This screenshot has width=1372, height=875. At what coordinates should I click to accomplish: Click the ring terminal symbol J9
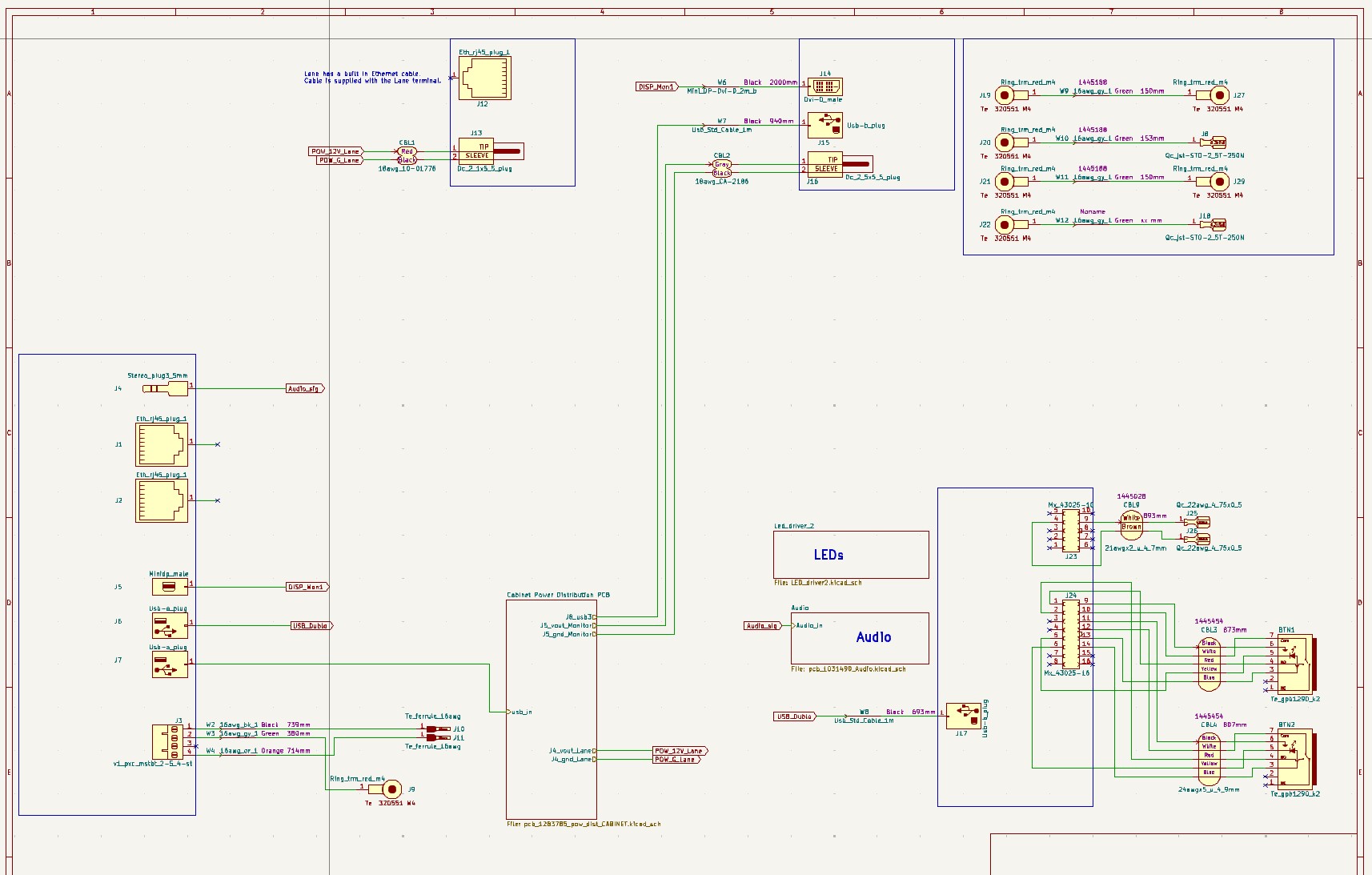[x=391, y=789]
